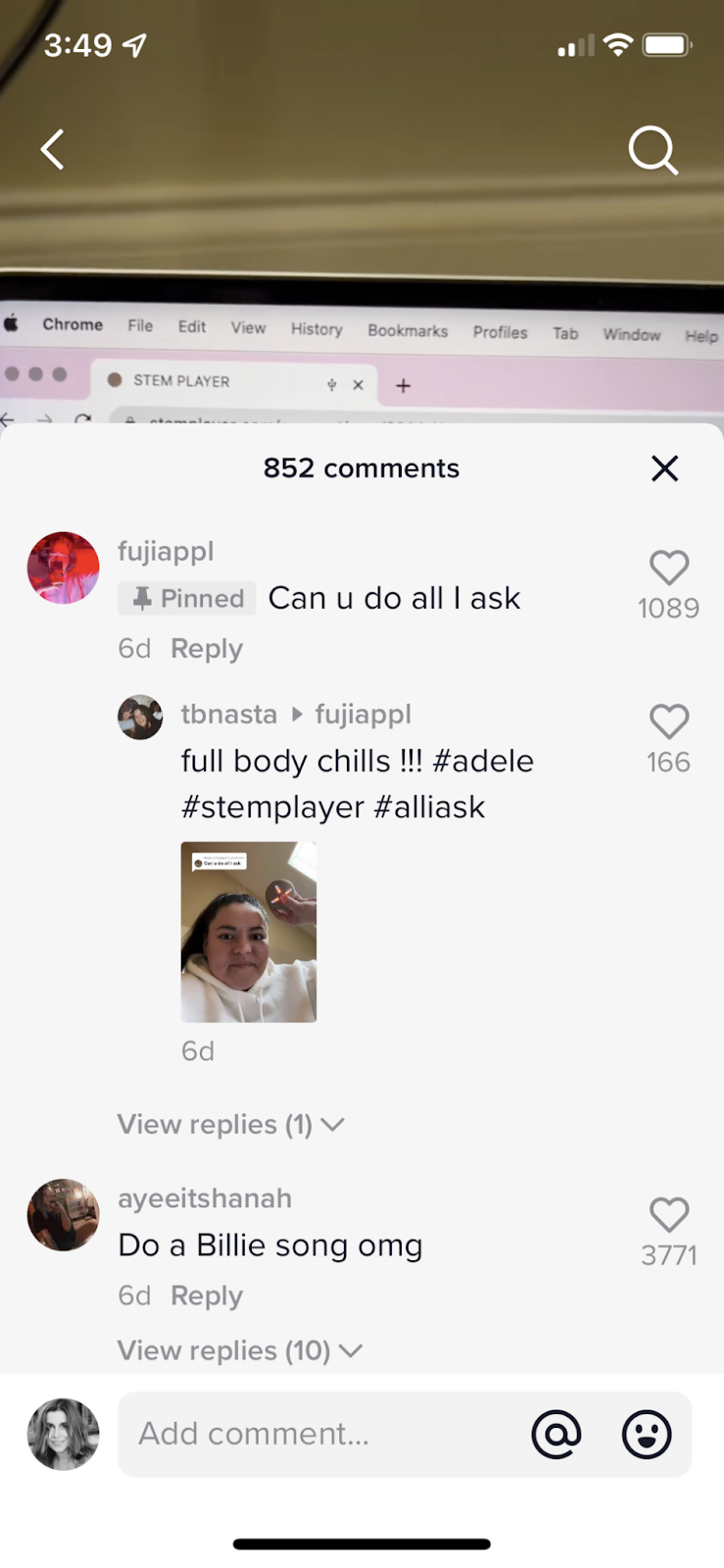Like tbnasta's reply comment
Viewport: 724px width, 1568px height.
coord(669,721)
